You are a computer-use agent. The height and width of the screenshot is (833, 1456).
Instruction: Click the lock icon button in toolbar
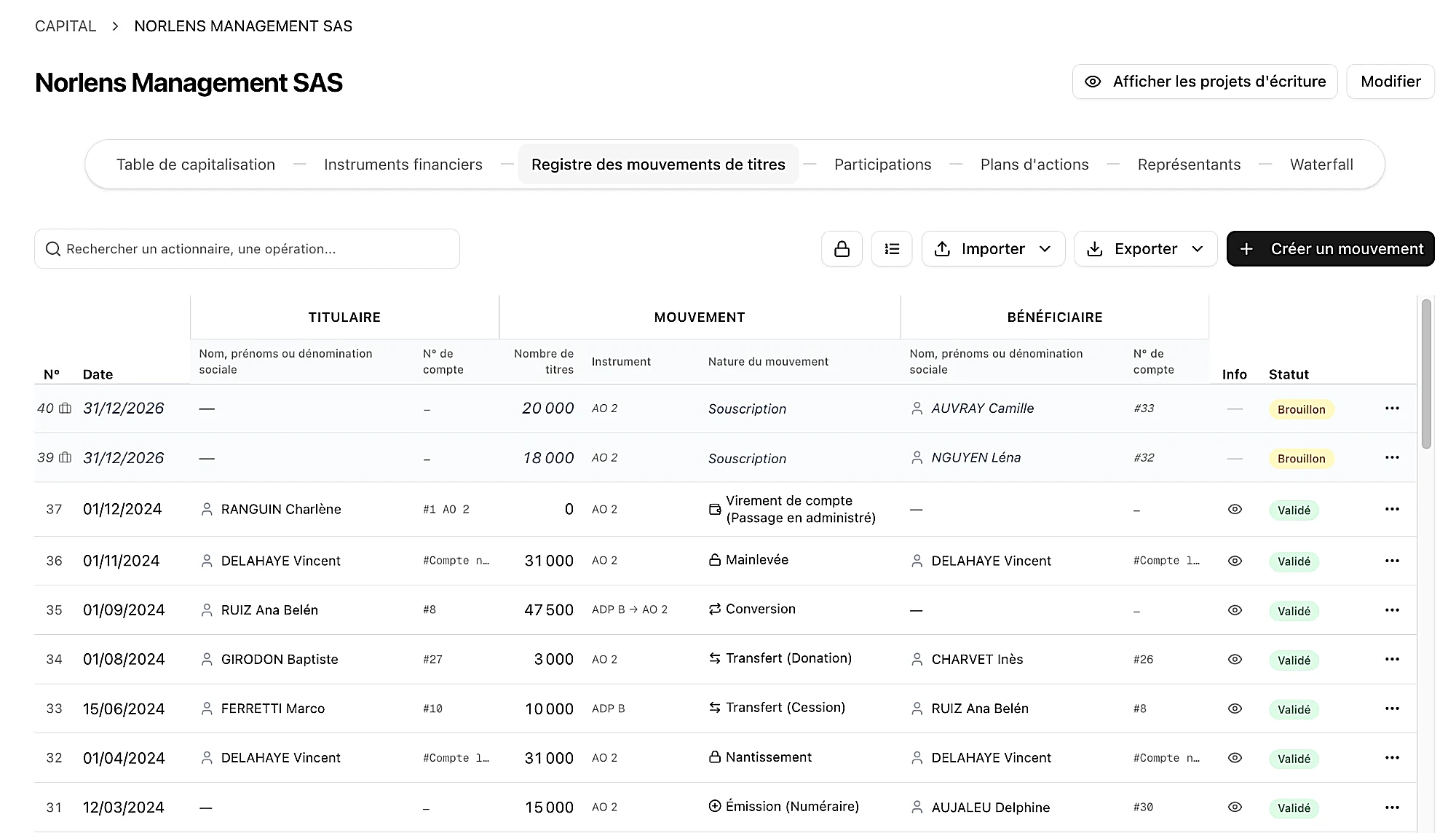(842, 249)
